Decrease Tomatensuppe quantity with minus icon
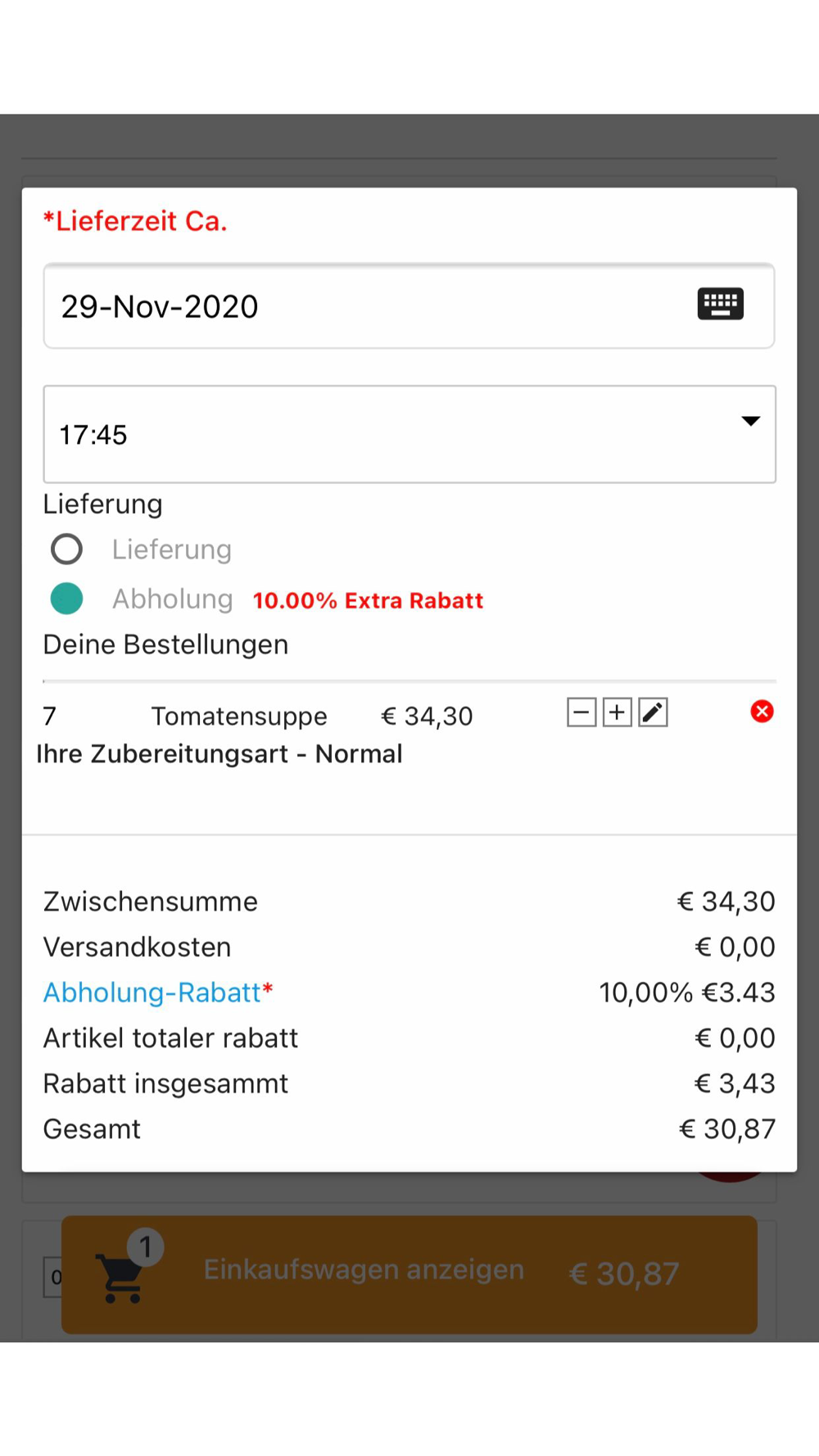The image size is (819, 1456). [581, 712]
